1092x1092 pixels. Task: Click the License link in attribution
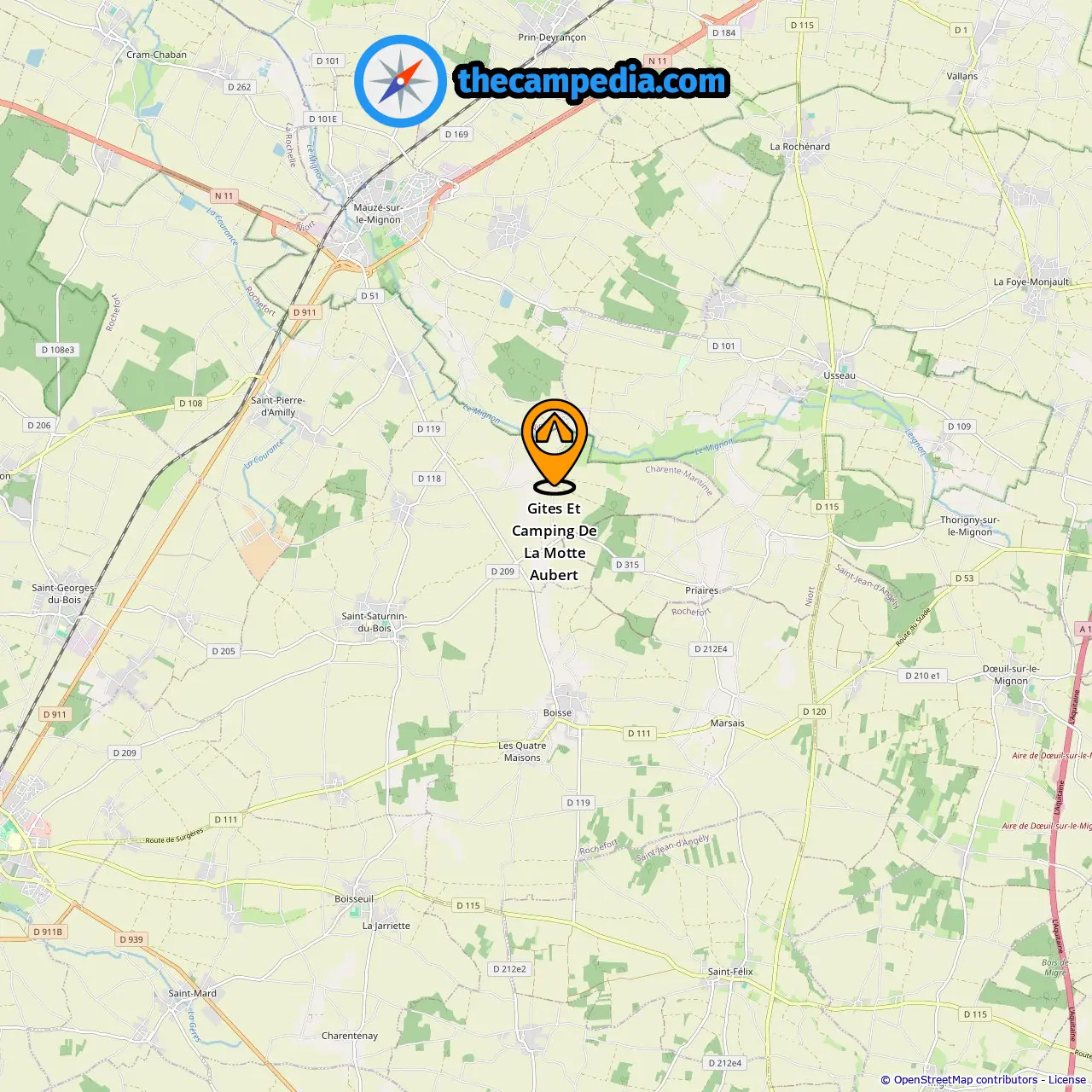point(1066,1080)
